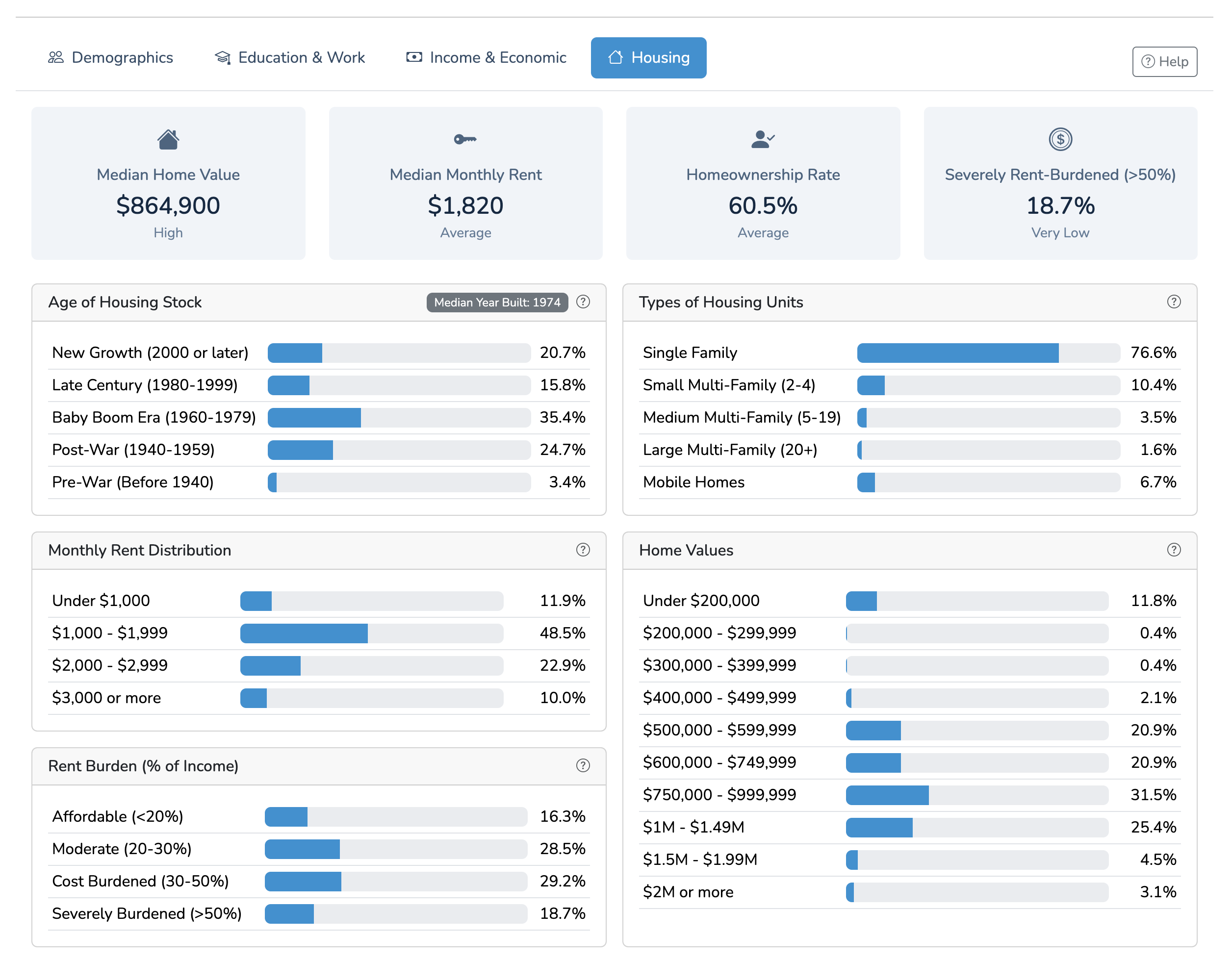Select the Late Century (1980-1999) label
The height and width of the screenshot is (961, 1232).
145,385
